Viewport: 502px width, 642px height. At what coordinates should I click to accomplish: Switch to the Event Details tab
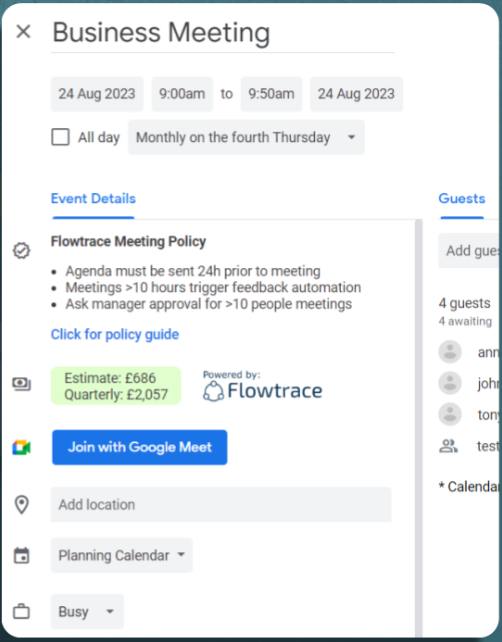click(x=93, y=199)
